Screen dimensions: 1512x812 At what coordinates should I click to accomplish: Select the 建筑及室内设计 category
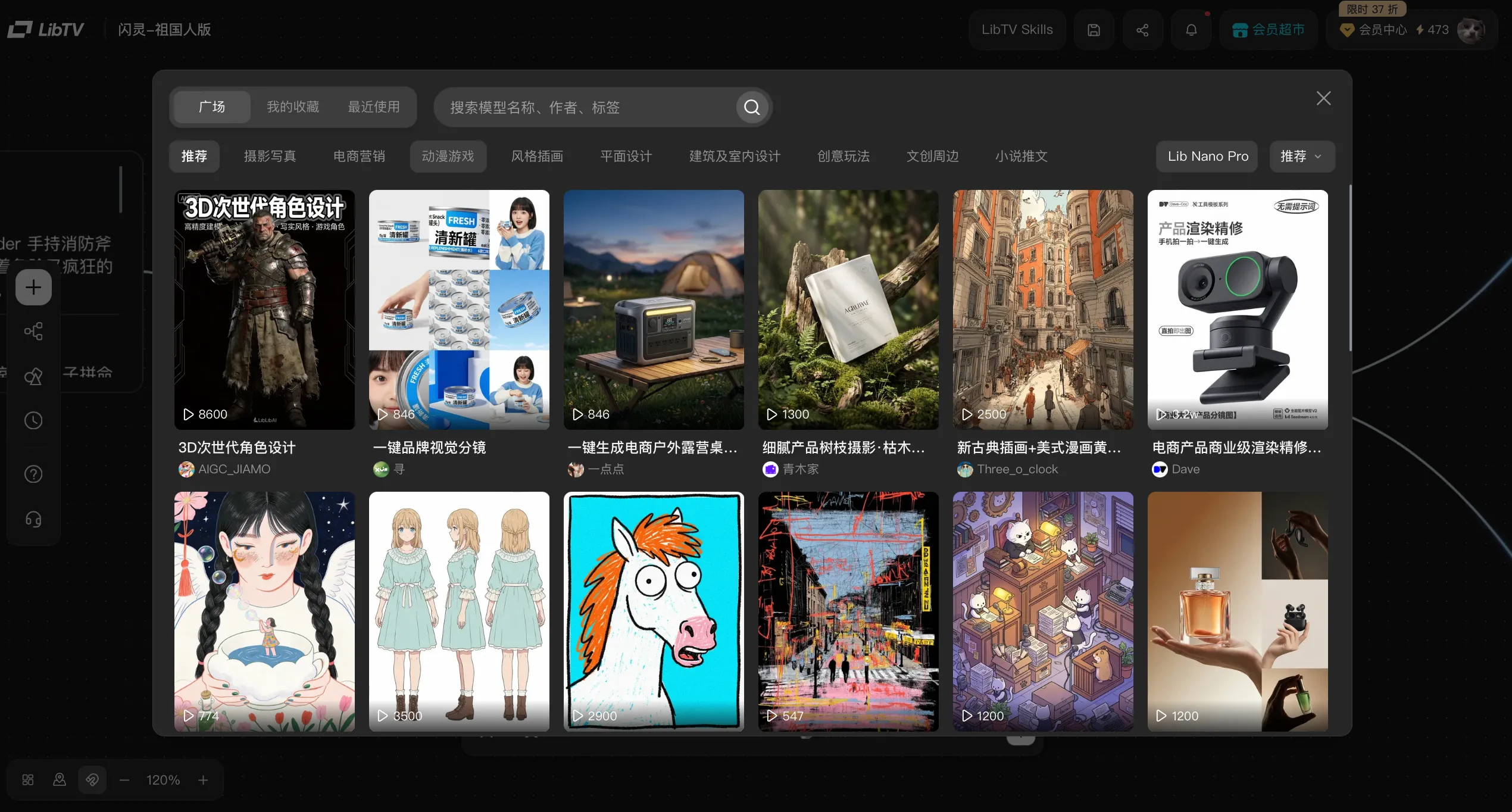coord(735,157)
